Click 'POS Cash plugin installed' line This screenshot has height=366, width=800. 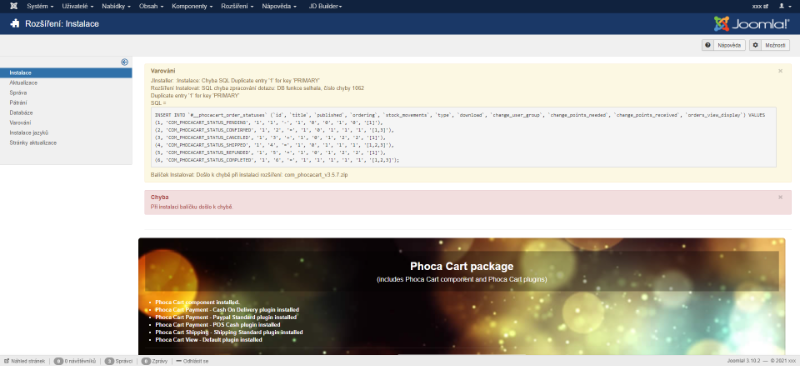pyautogui.click(x=218, y=325)
